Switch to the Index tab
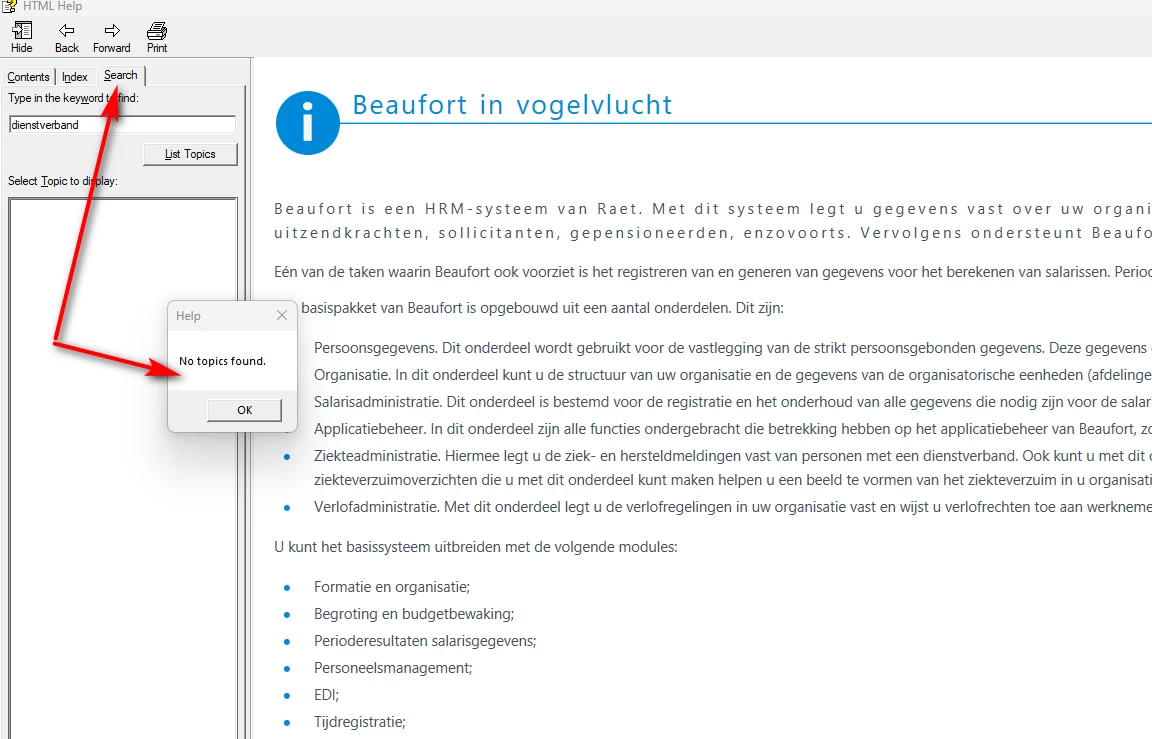 (x=75, y=76)
